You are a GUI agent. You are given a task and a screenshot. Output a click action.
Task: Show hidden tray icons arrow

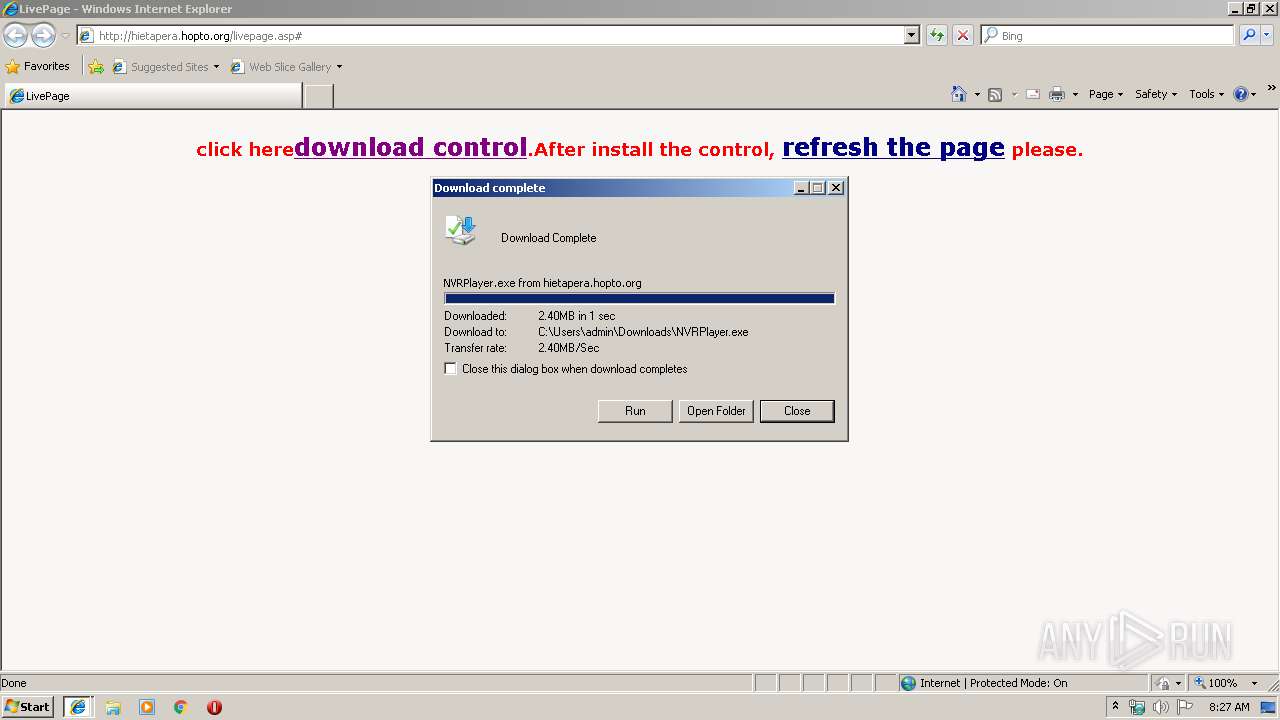point(1116,707)
